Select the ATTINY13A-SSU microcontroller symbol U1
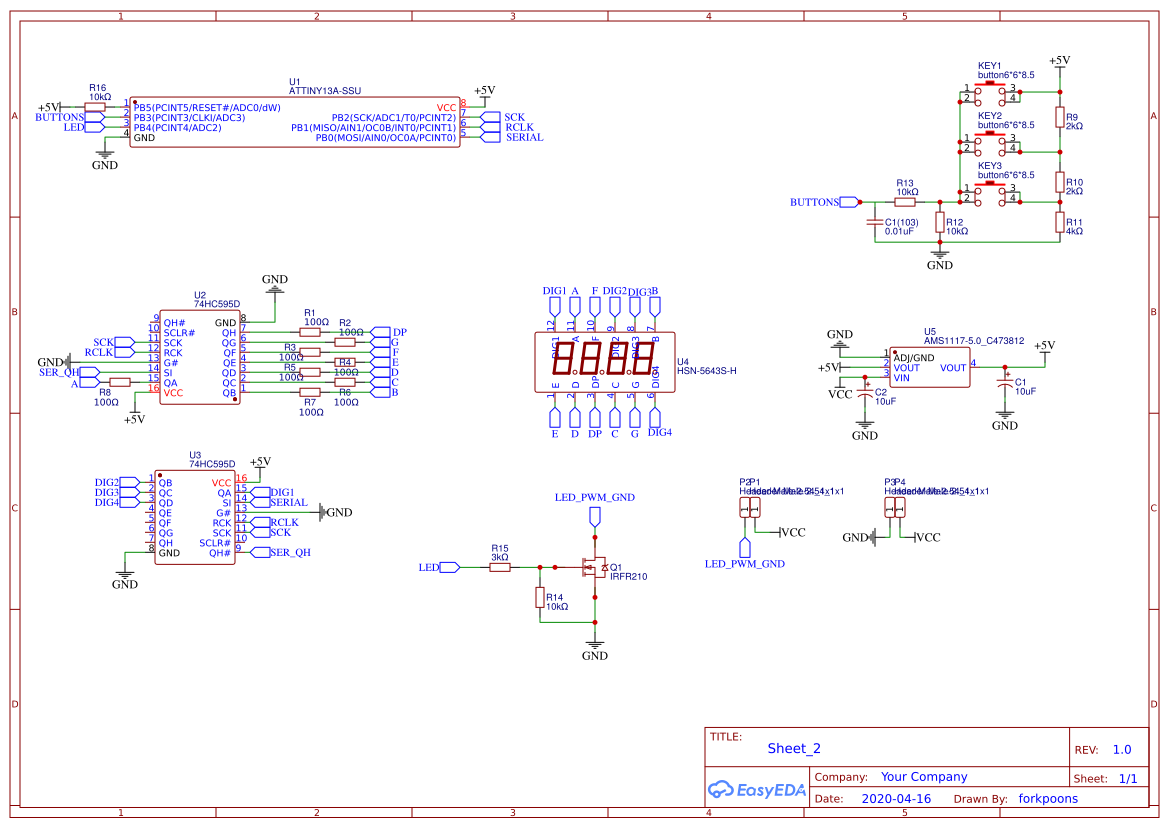Viewport: 1169px width, 828px height. click(295, 125)
